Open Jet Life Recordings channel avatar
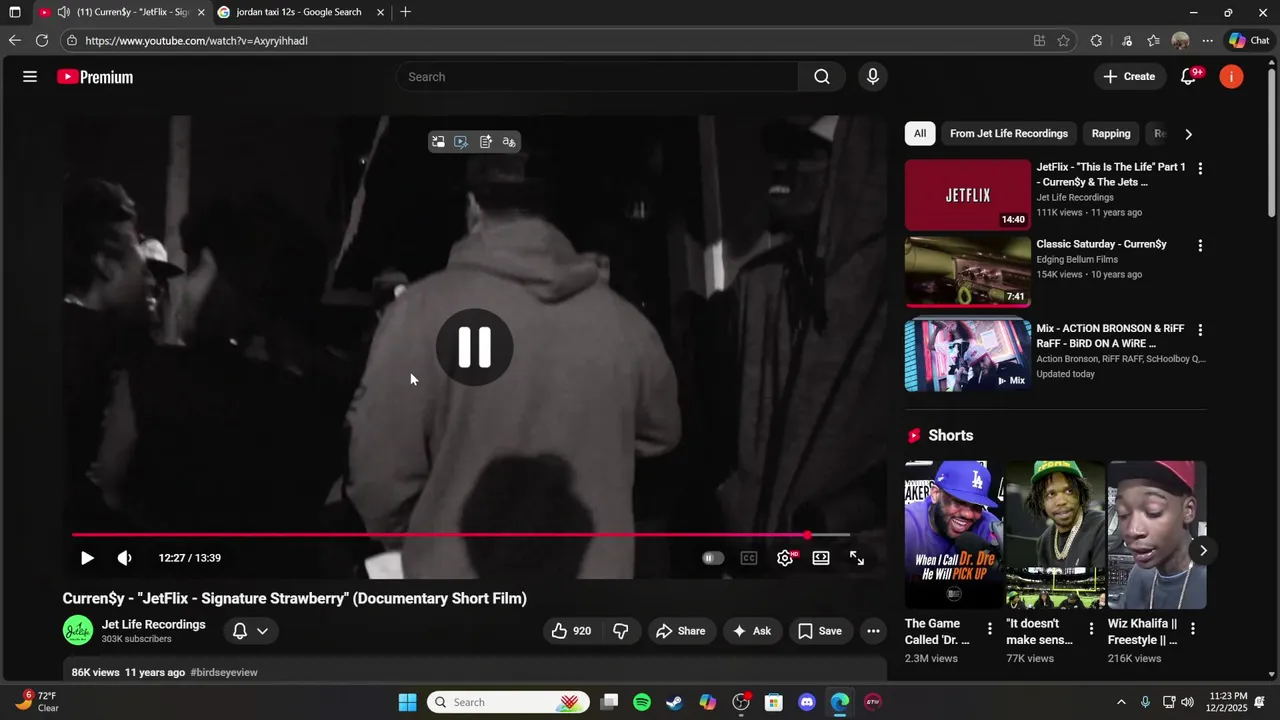The height and width of the screenshot is (720, 1280). click(78, 631)
